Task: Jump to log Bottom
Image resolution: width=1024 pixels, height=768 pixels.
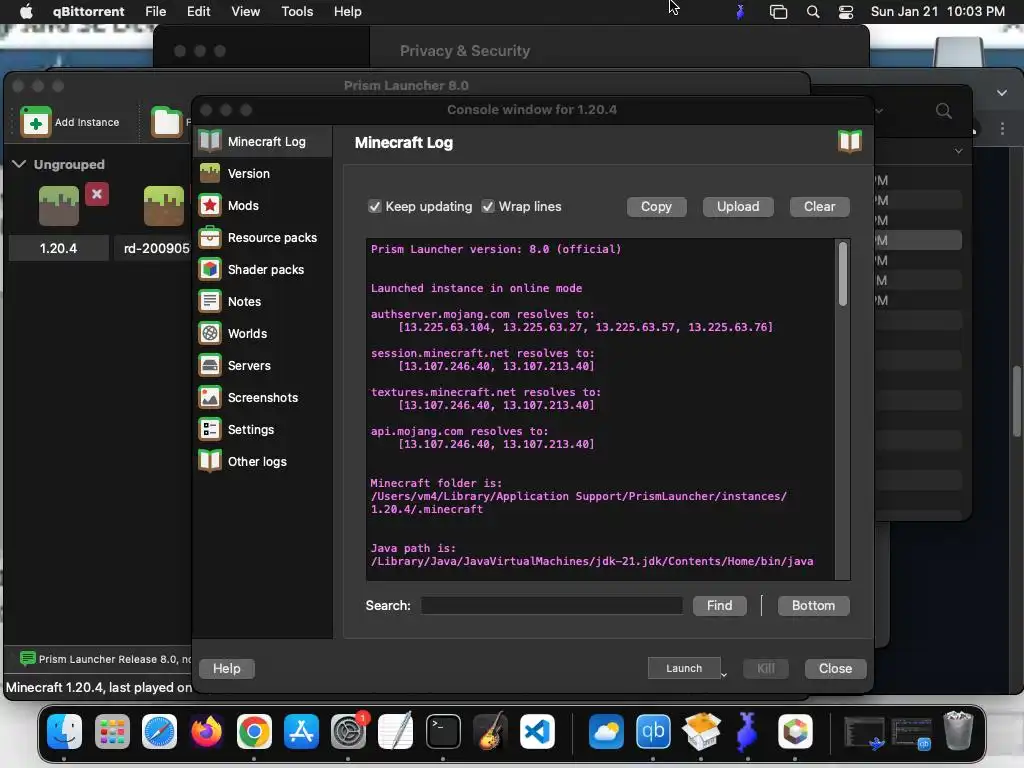Action: [814, 605]
